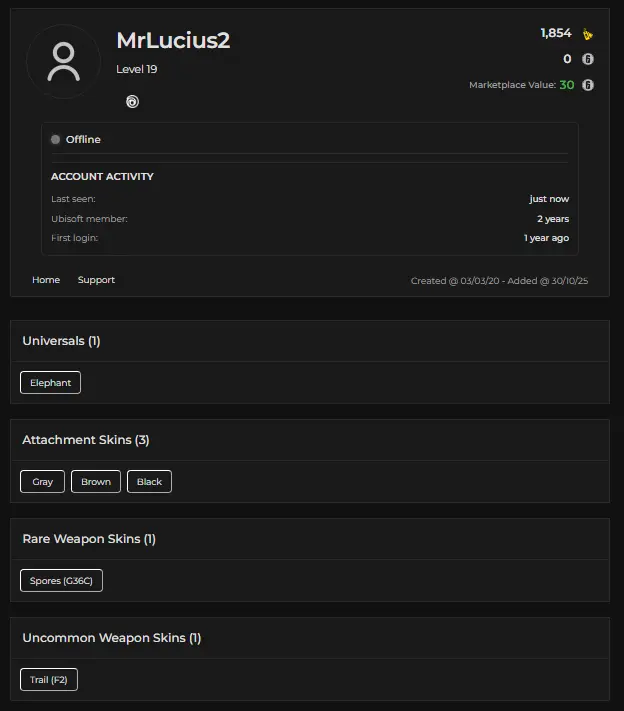Open the Support tab
The width and height of the screenshot is (624, 711).
(96, 280)
